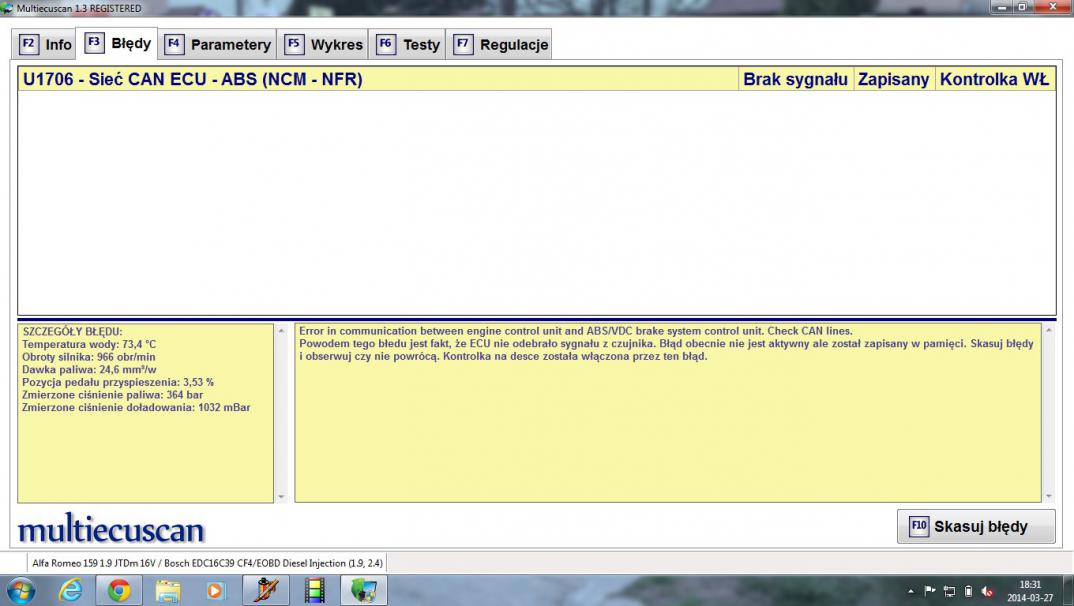Maximize the Multiecuscan window

[x=1022, y=8]
